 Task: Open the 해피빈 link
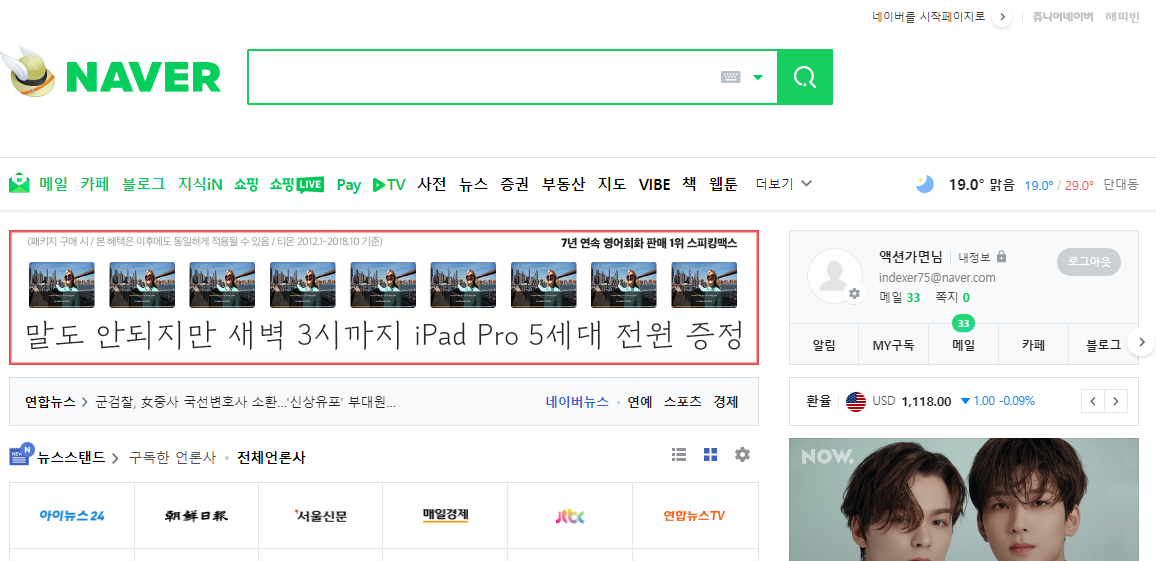pos(1121,16)
